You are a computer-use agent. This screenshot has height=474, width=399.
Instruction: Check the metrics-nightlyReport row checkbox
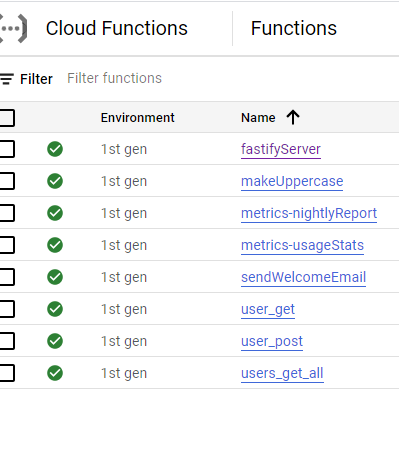pos(7,213)
